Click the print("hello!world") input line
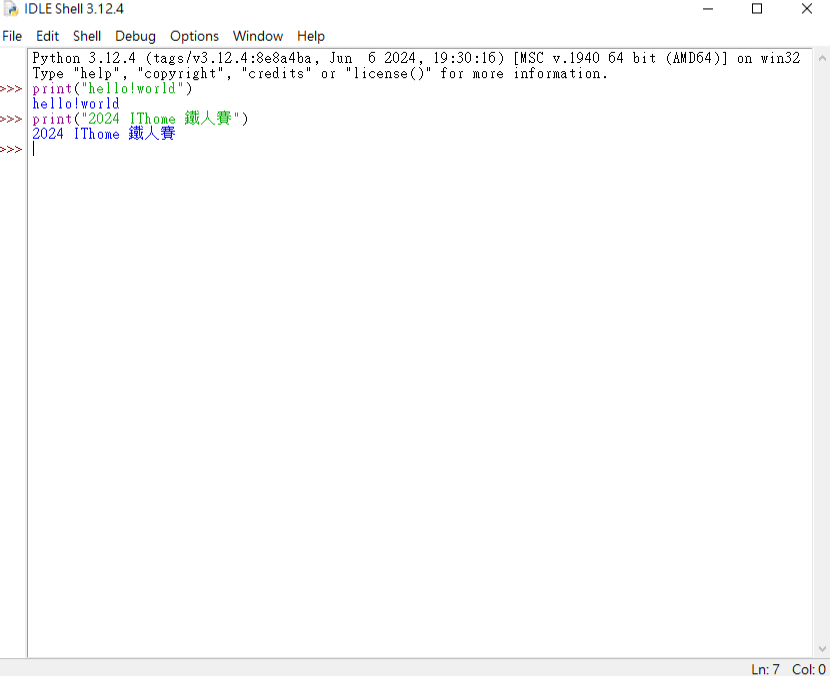This screenshot has height=676, width=830. tap(112, 88)
